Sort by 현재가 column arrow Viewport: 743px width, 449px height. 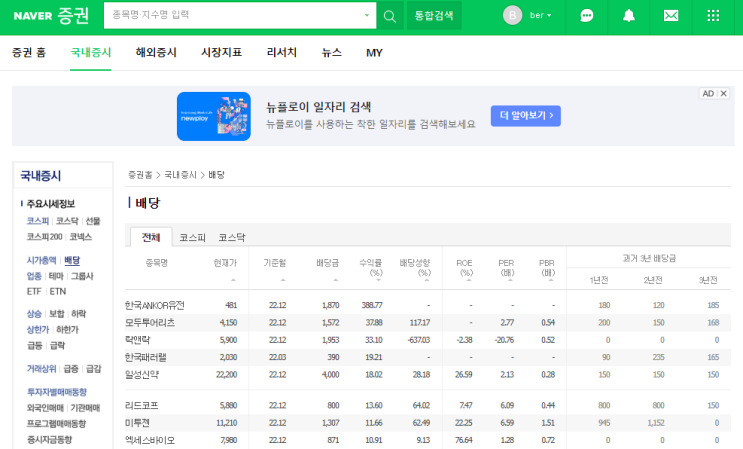233,280
